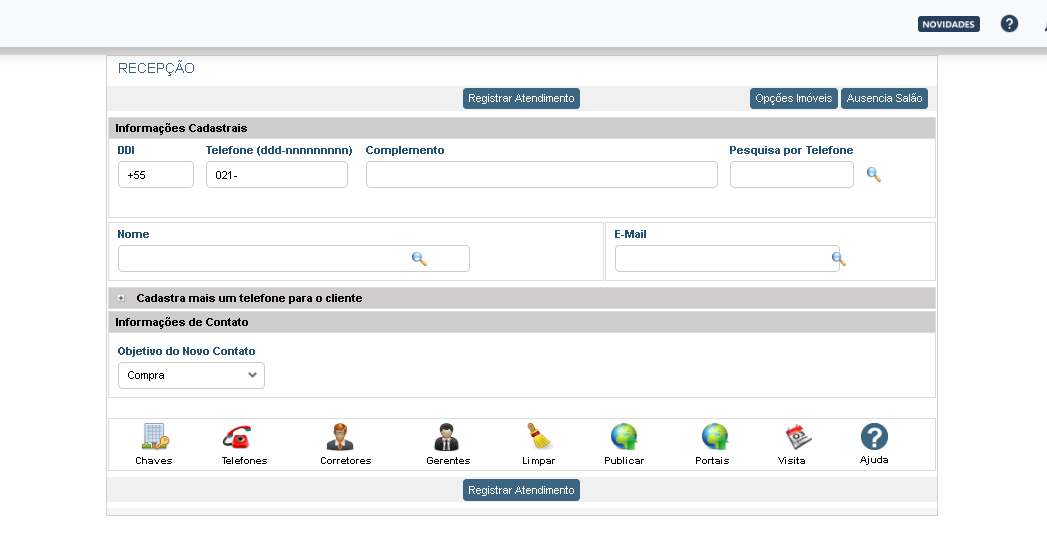This screenshot has width=1047, height=559.
Task: Open the Visita calendar icon
Action: (x=797, y=437)
